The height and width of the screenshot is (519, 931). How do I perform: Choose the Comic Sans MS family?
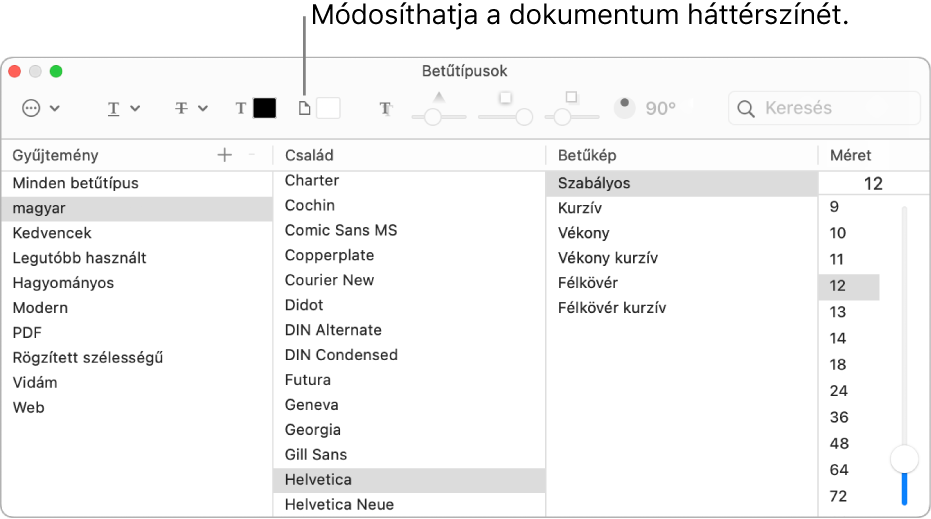(x=409, y=230)
